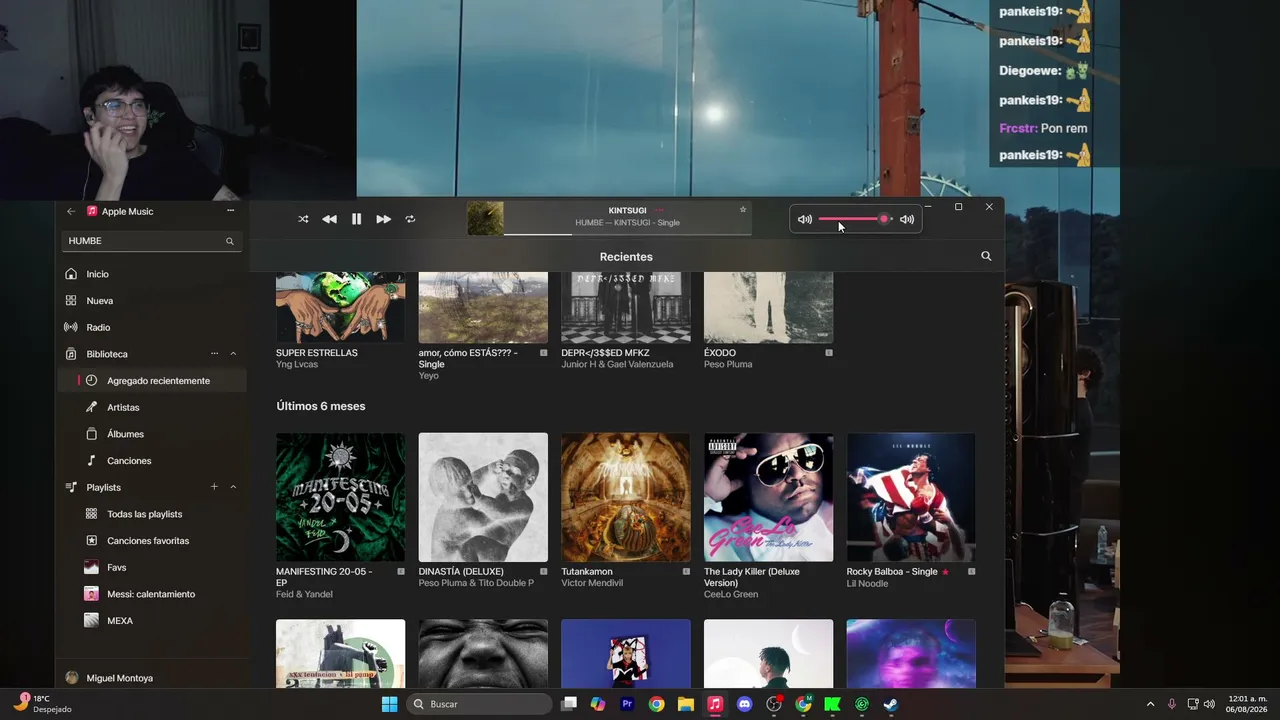Collapse the Biblioteca section
This screenshot has height=720, width=1280.
click(x=233, y=354)
